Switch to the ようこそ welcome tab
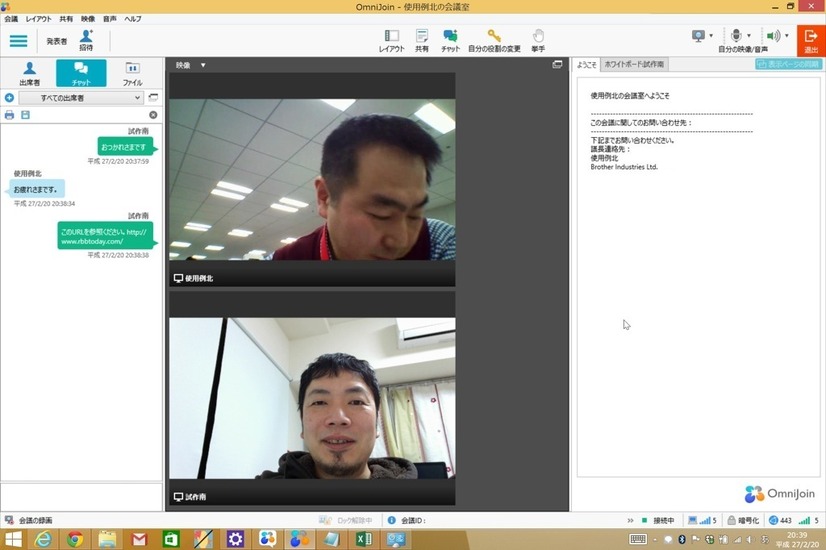 point(586,64)
